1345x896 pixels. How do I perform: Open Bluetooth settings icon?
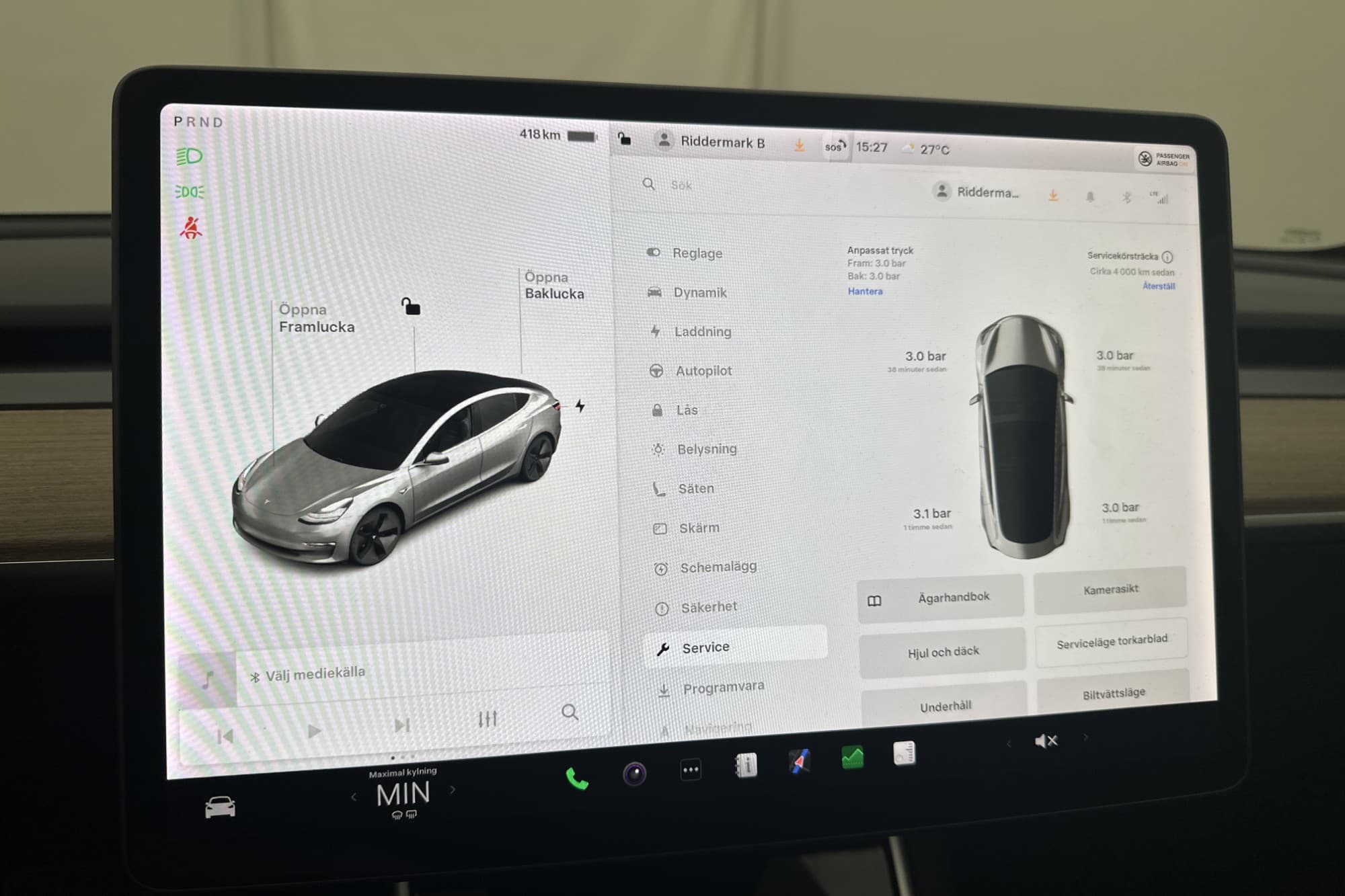[x=1126, y=197]
